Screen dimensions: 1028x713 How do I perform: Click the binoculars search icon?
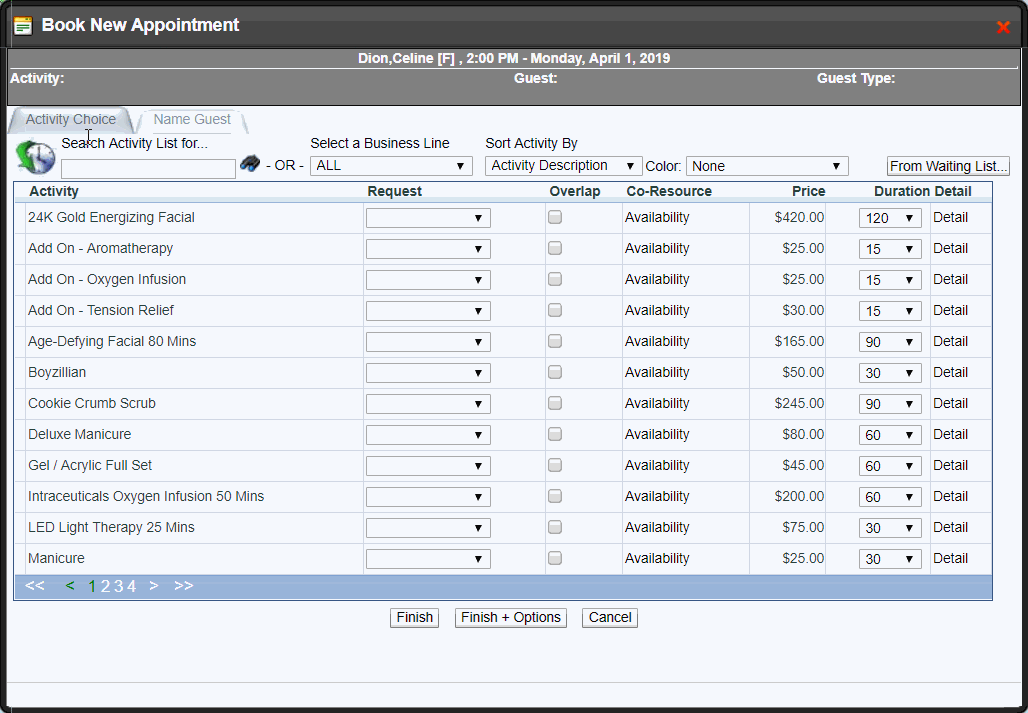[250, 163]
